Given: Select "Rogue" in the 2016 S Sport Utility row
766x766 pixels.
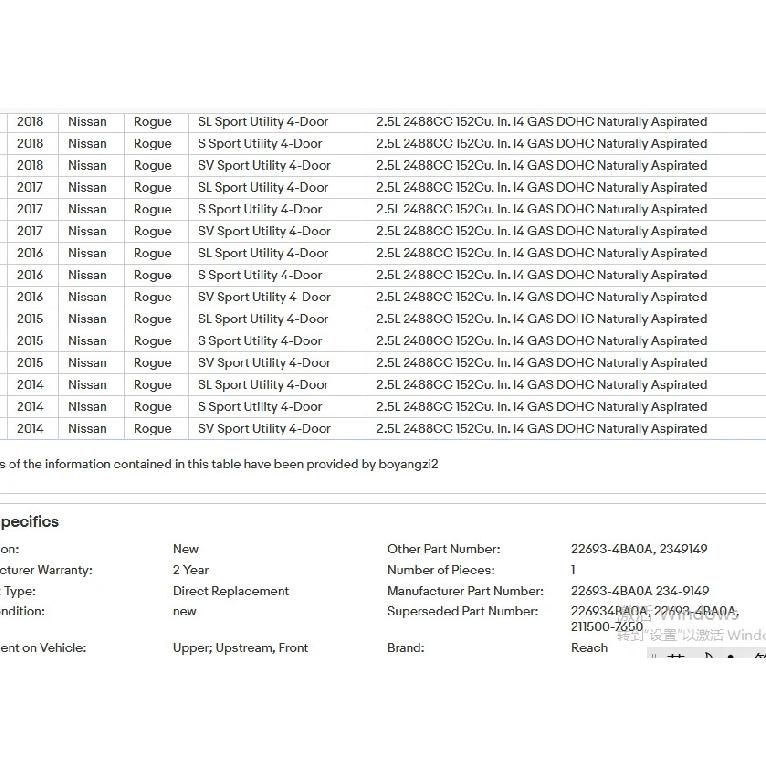Looking at the screenshot, I should coord(152,275).
